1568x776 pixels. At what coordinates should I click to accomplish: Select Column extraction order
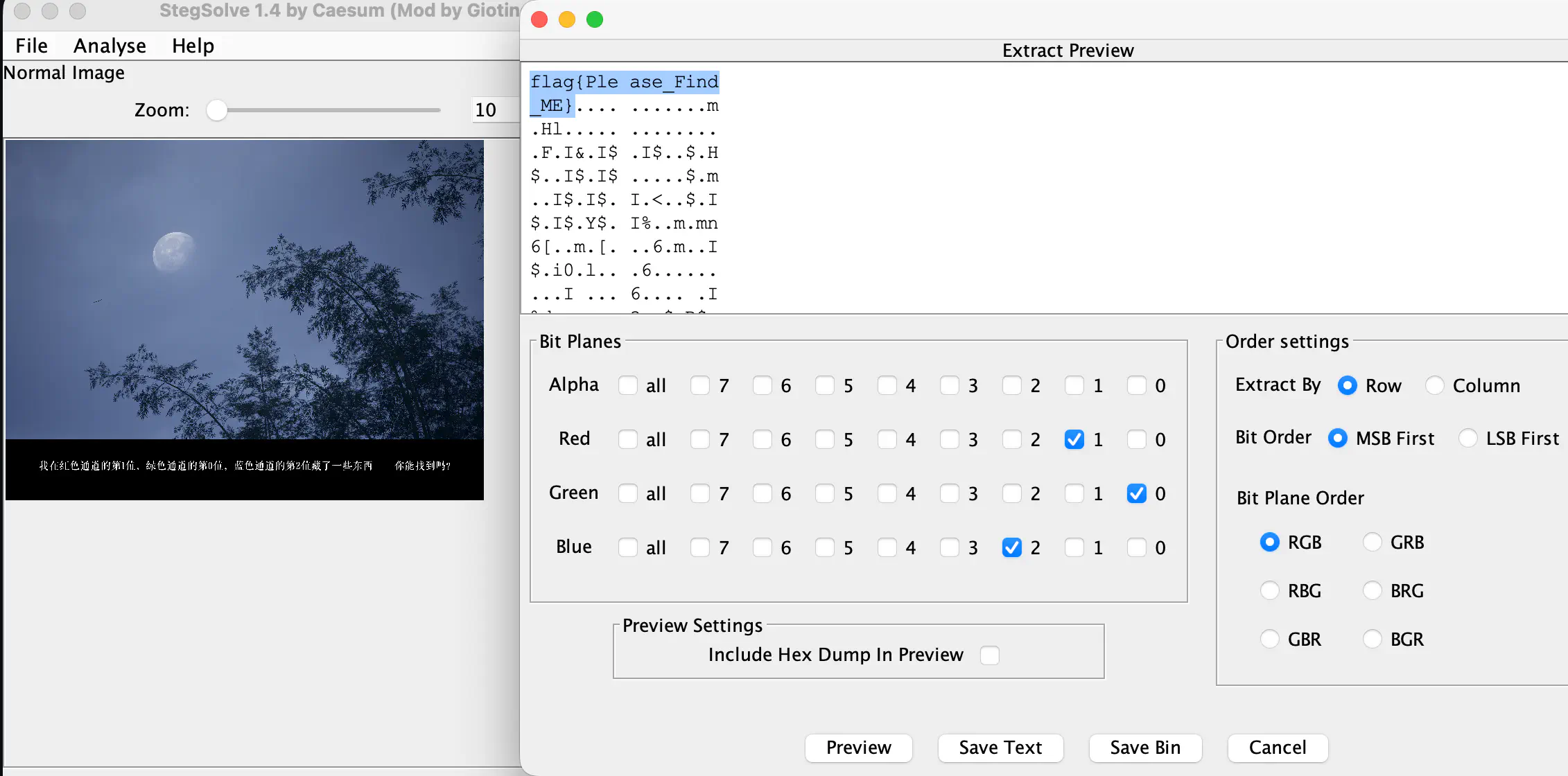[x=1435, y=385]
